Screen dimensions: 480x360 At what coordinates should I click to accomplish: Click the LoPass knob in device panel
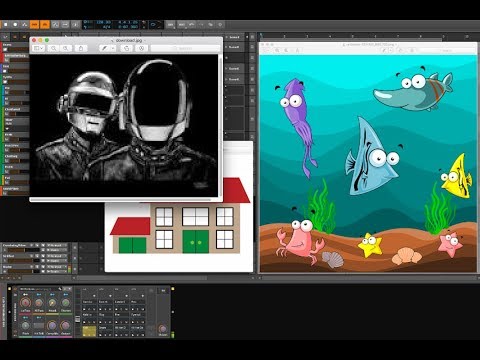pyautogui.click(x=25, y=303)
